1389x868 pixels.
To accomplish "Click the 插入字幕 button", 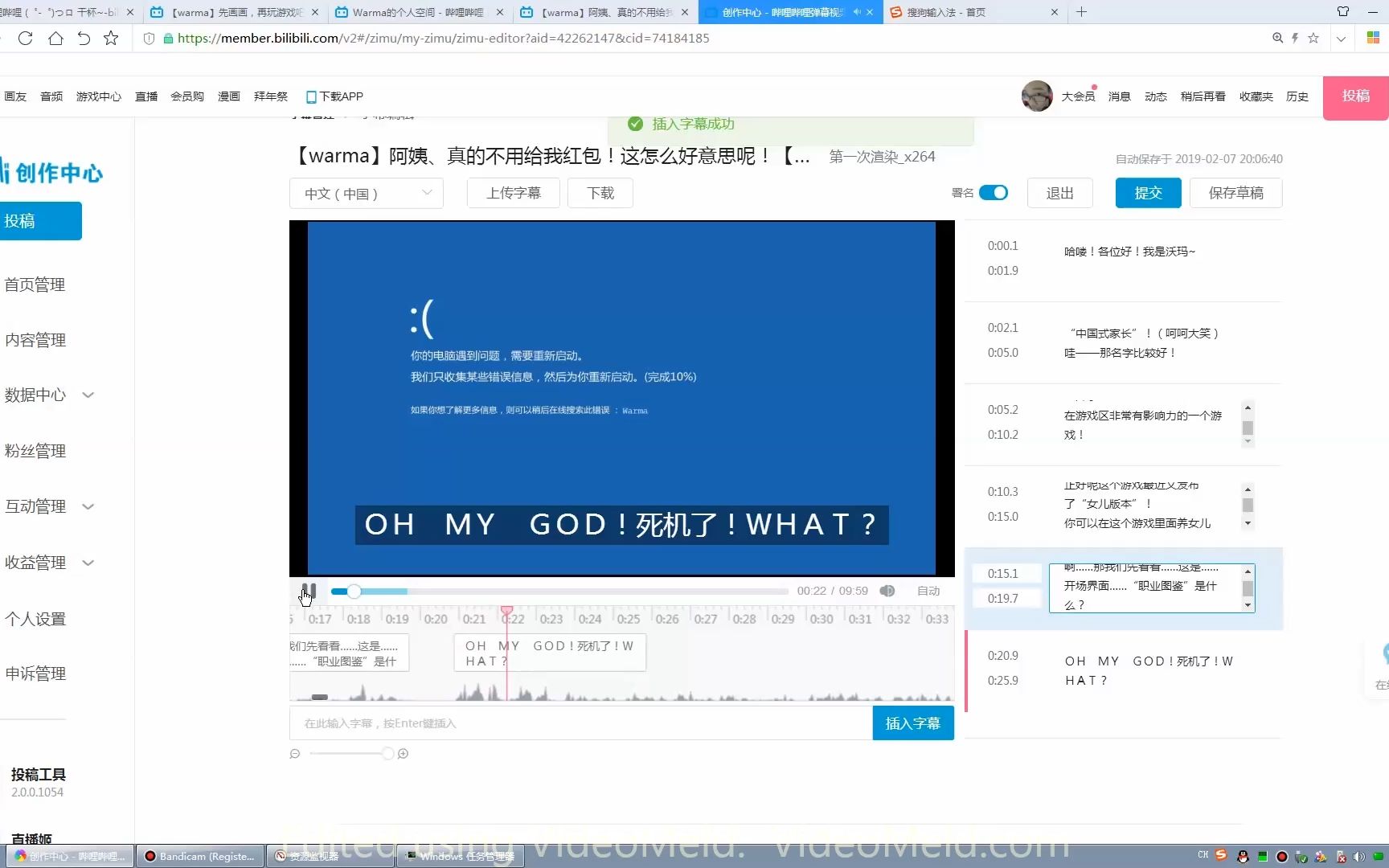I will 913,723.
